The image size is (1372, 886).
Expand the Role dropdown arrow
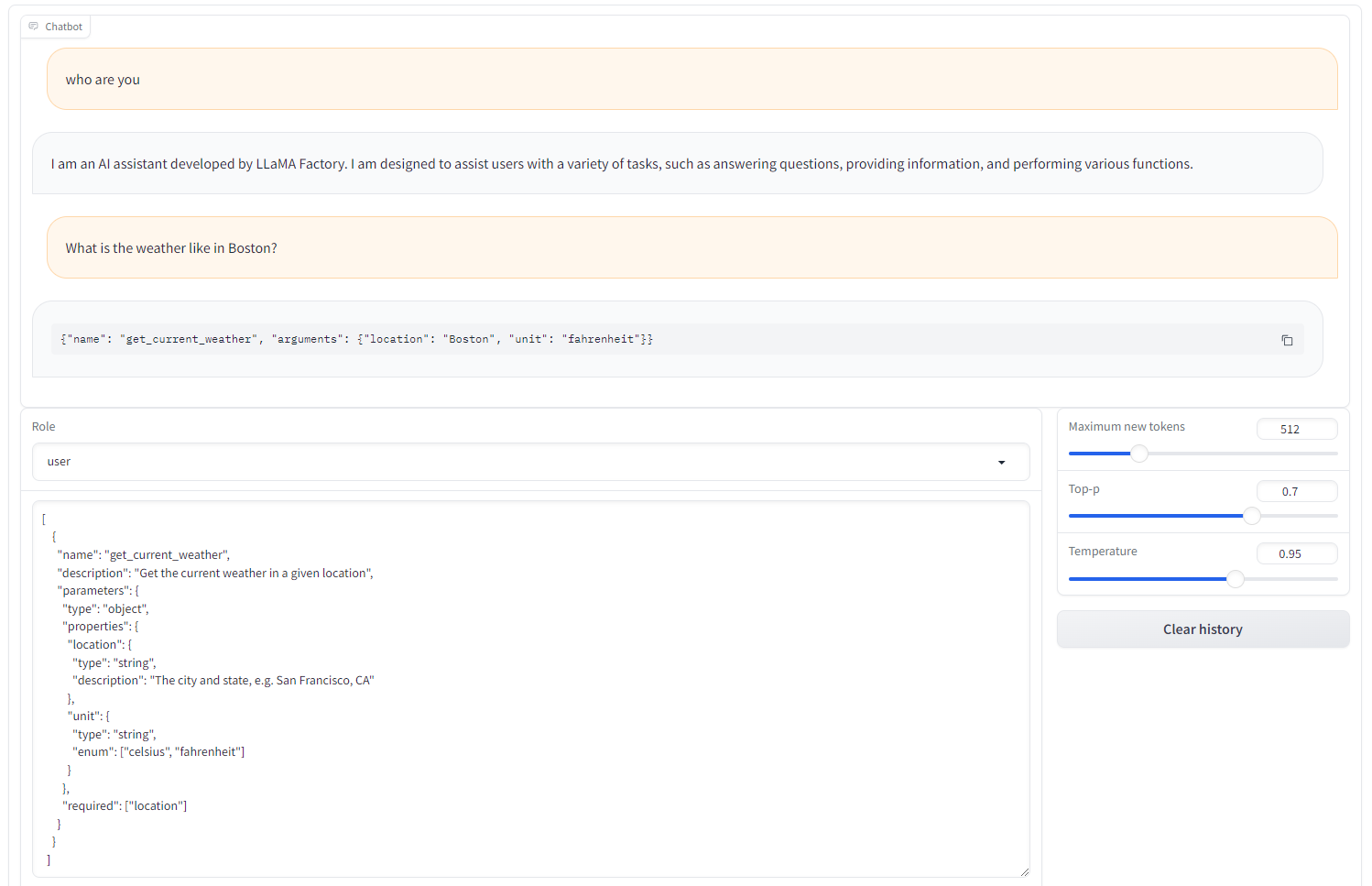click(x=1001, y=463)
